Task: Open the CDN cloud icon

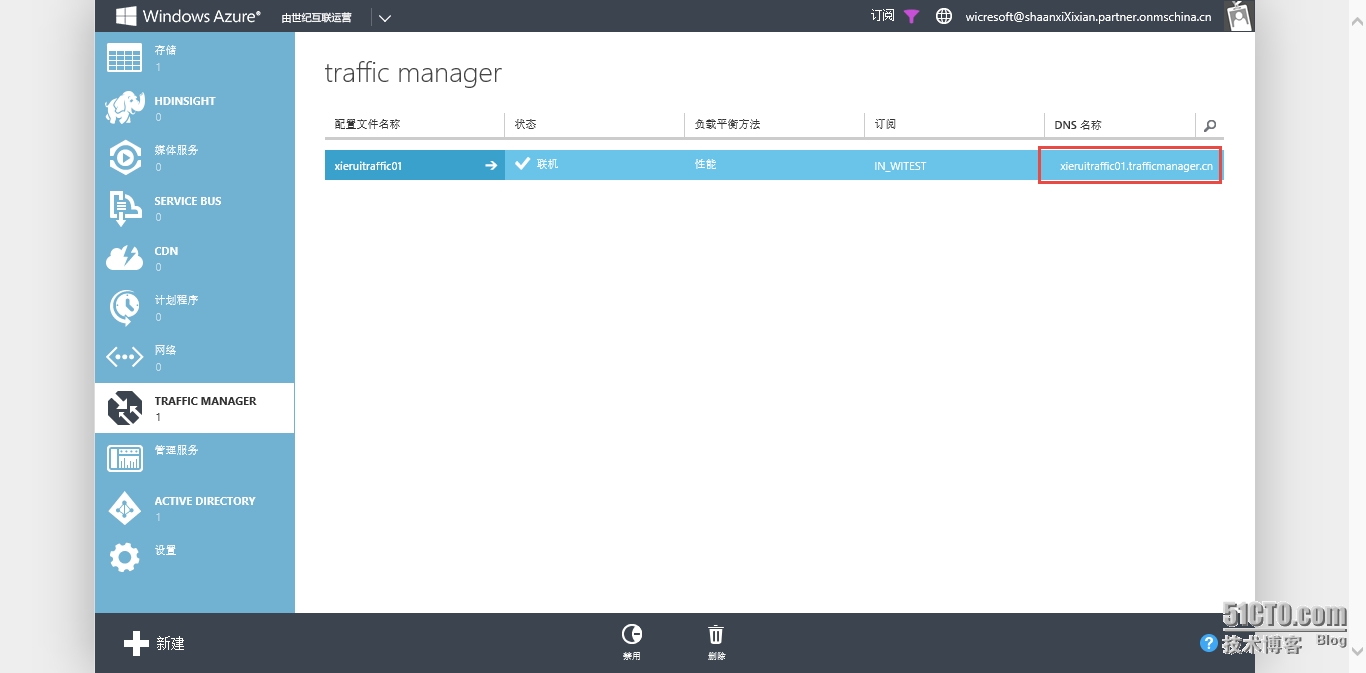Action: (x=125, y=258)
